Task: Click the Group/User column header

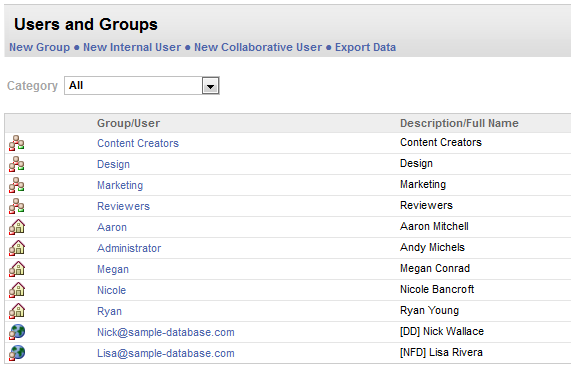Action: (128, 123)
